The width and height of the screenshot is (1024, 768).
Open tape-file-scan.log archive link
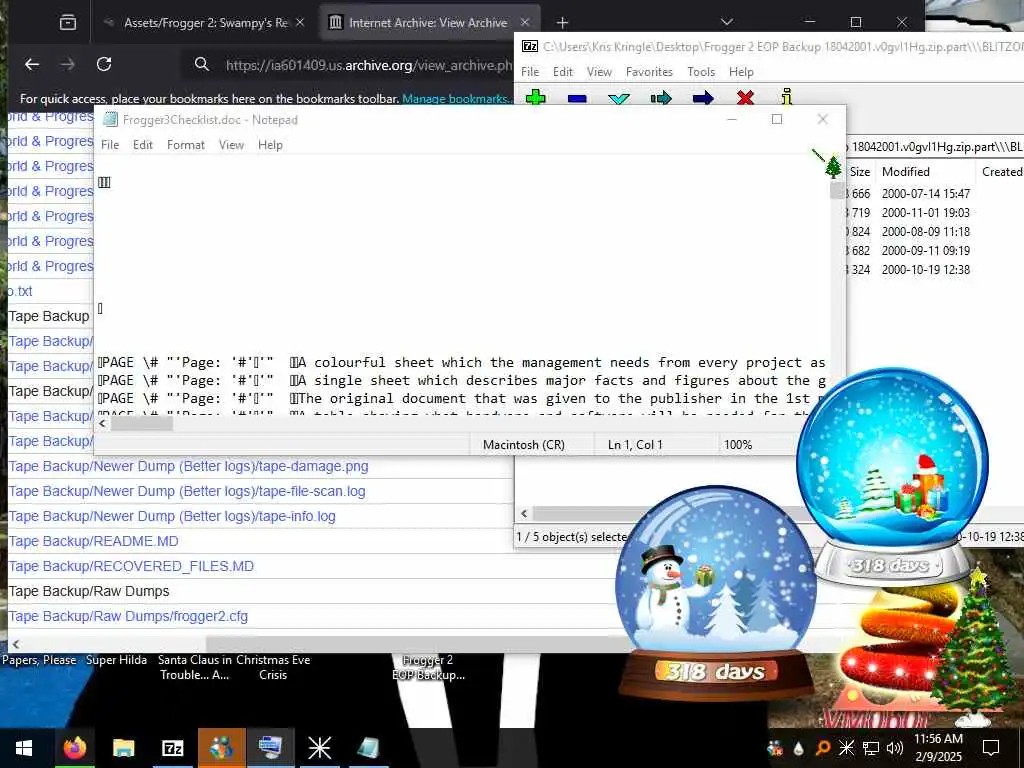coord(187,491)
